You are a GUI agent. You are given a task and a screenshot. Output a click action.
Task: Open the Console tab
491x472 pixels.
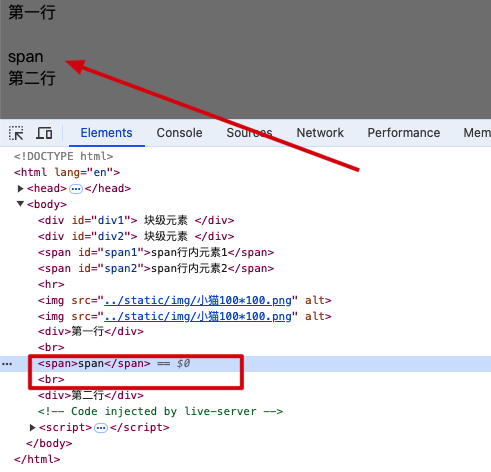tap(179, 133)
